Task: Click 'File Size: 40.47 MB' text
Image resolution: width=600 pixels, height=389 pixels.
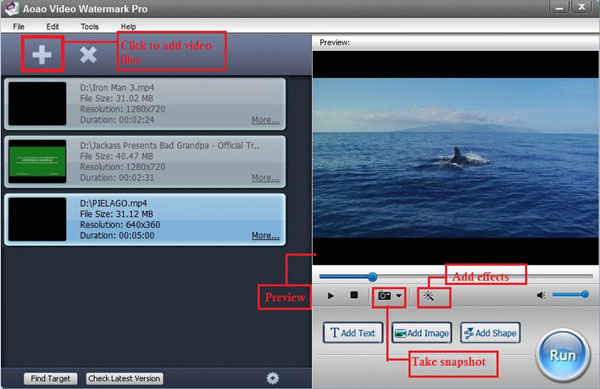Action: 116,156
